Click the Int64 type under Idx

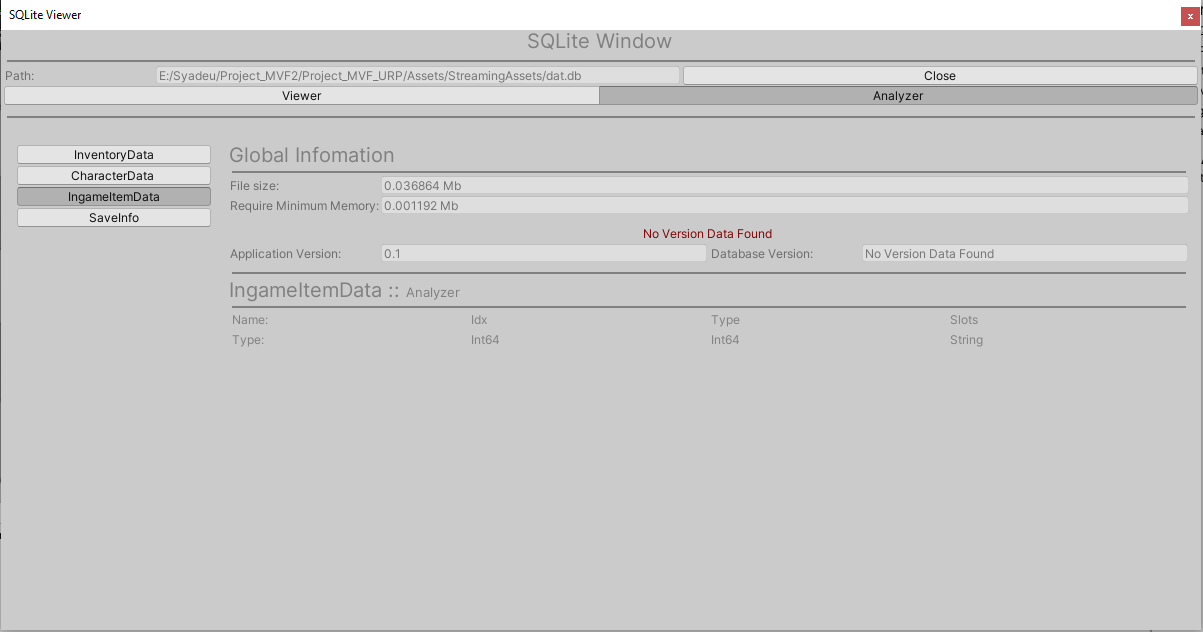485,340
